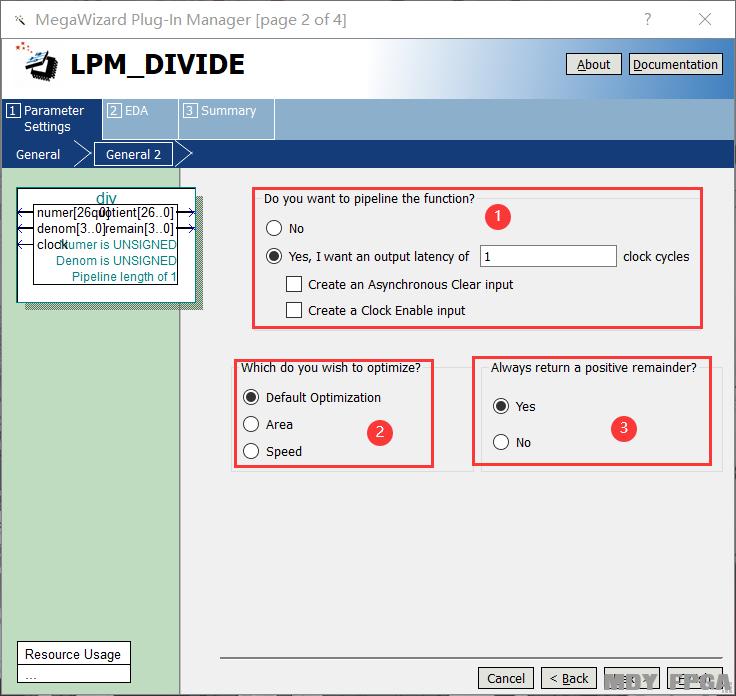
Task: Go to the General sub-page
Action: [38, 154]
